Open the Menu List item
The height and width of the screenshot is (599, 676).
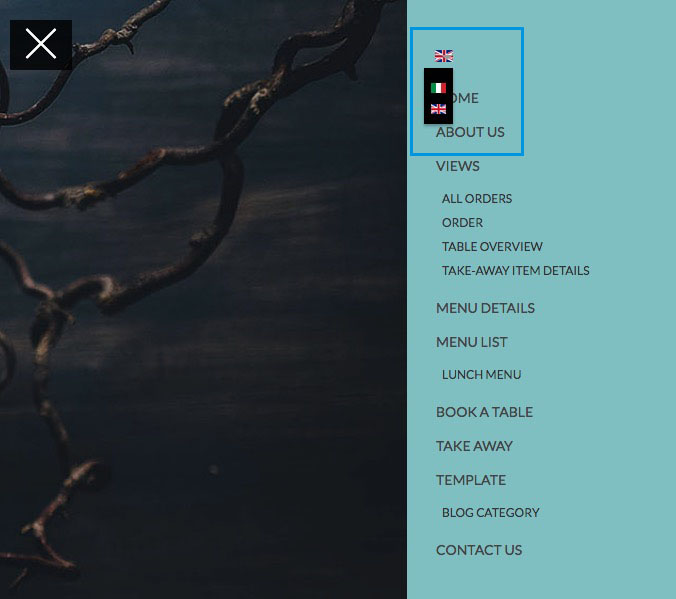[x=472, y=342]
